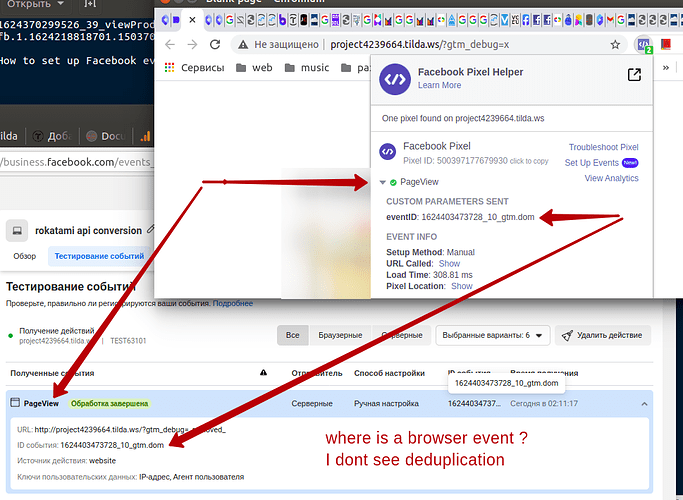Screen dimensions: 683x500
Task: Switch to the VC favicon tab
Action: [515, 20]
